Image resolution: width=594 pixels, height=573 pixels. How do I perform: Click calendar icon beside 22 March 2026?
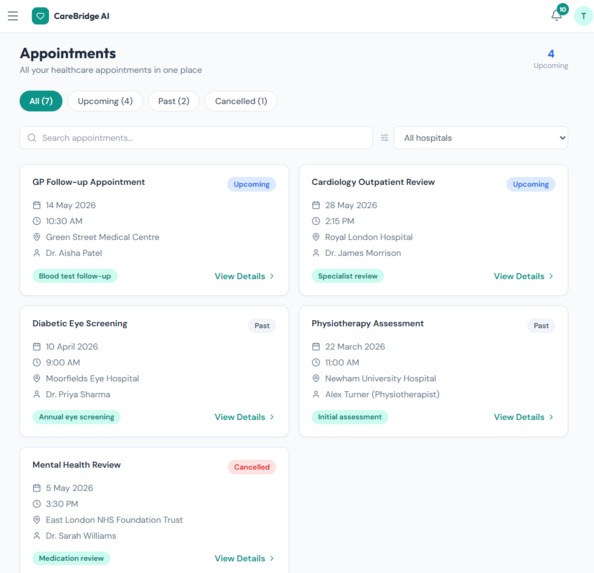[x=316, y=347]
